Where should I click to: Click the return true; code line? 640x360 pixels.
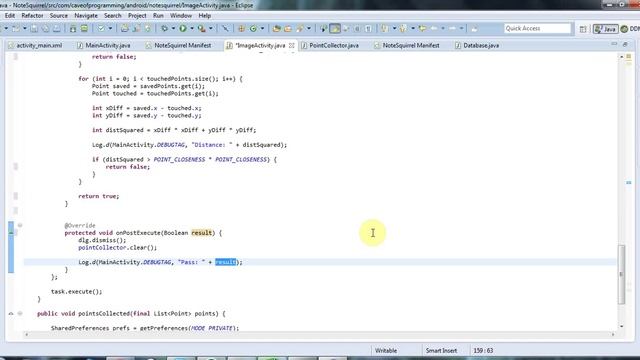[98, 196]
